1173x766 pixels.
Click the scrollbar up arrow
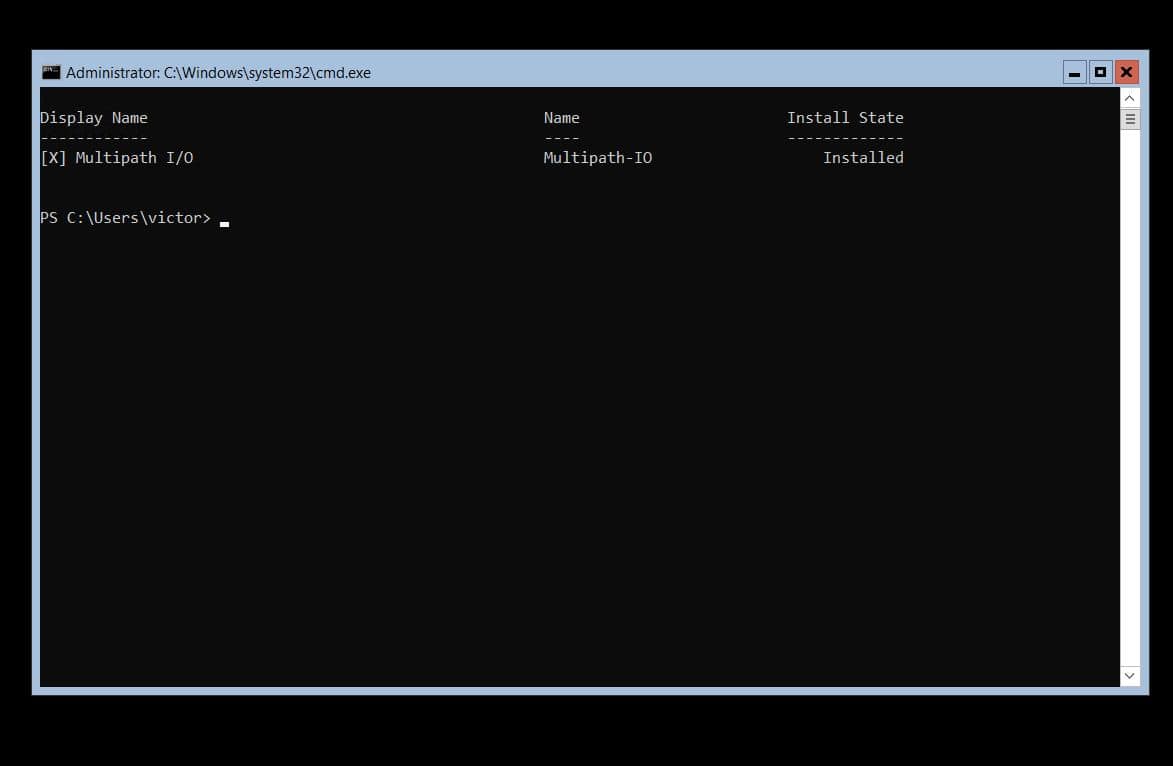(x=1129, y=97)
